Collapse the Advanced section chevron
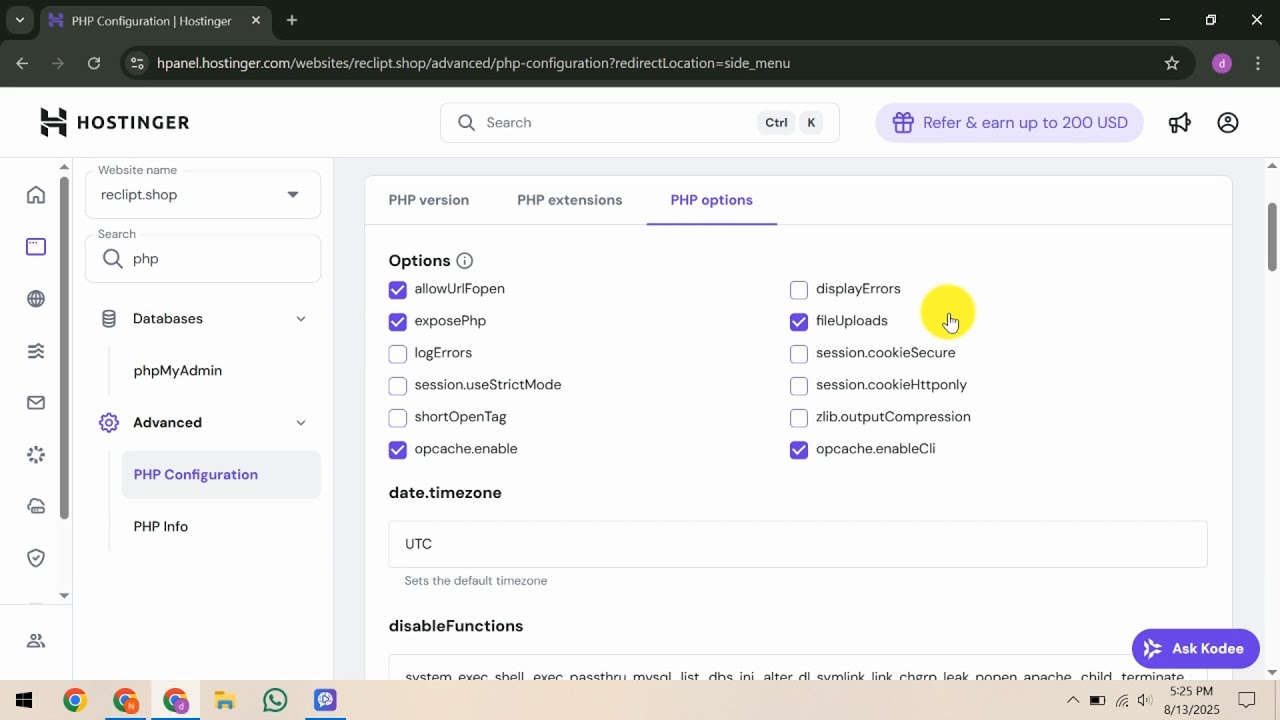This screenshot has width=1280, height=720. pyautogui.click(x=301, y=423)
